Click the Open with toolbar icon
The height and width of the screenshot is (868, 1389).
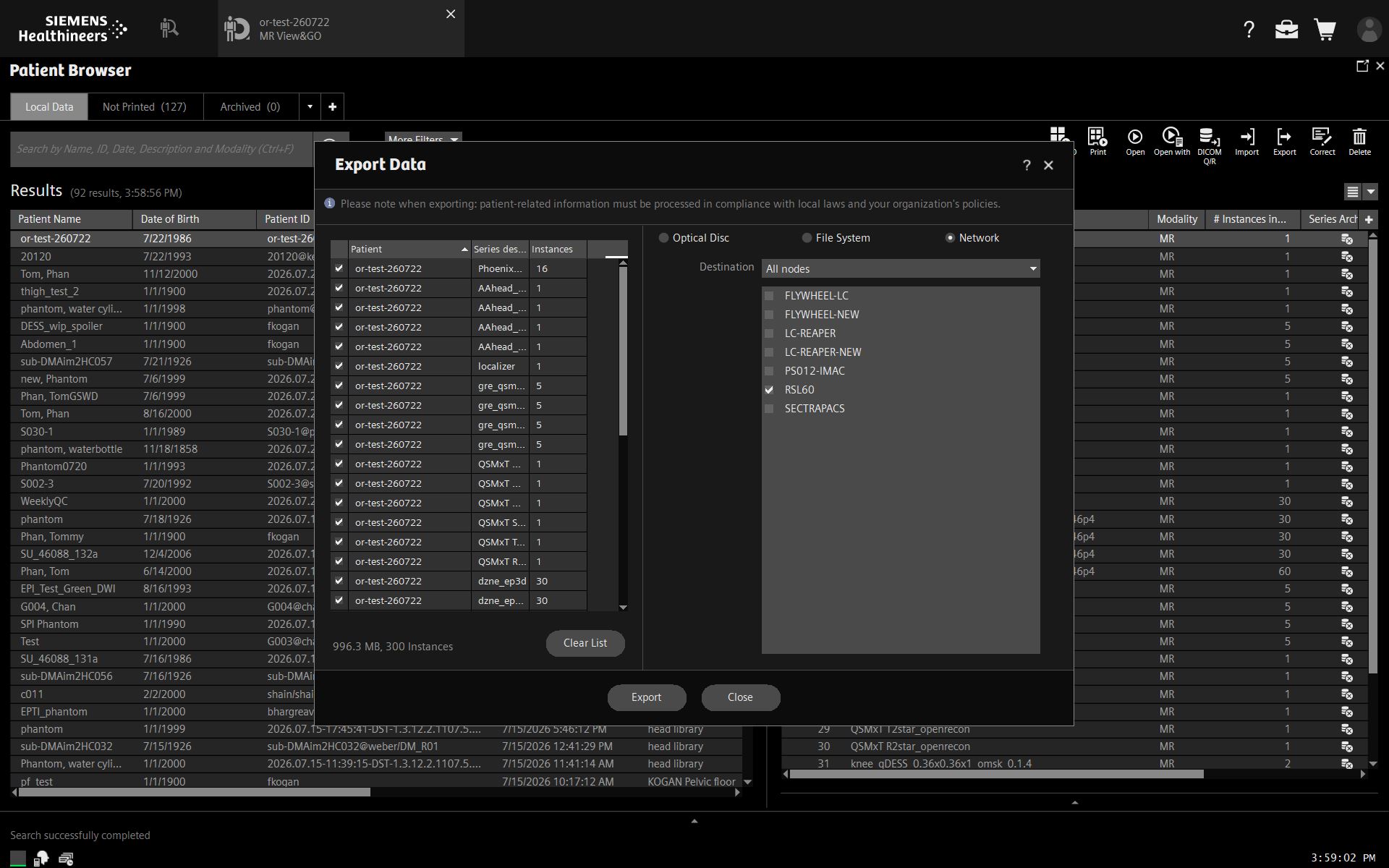1172,142
